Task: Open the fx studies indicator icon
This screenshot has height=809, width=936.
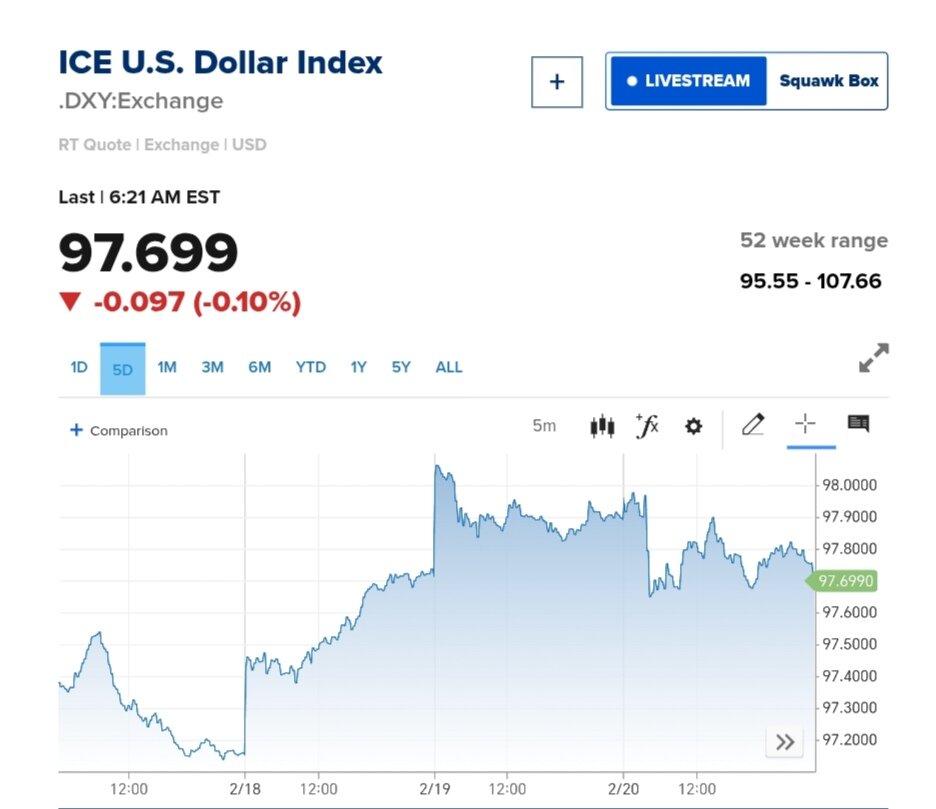Action: point(647,426)
